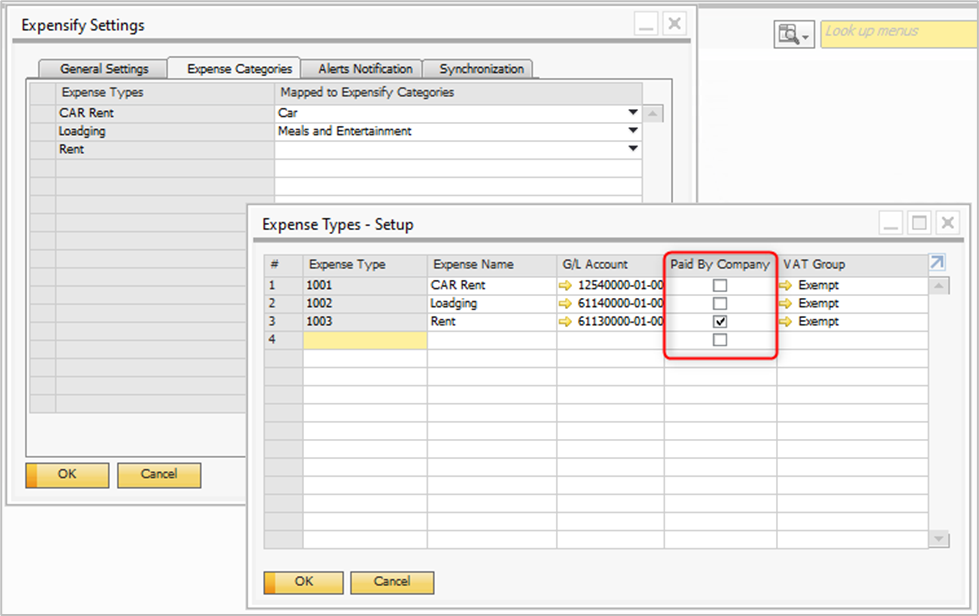Viewport: 979px width, 616px height.
Task: Click G/L Account link arrow for Loadging row
Action: [567, 304]
